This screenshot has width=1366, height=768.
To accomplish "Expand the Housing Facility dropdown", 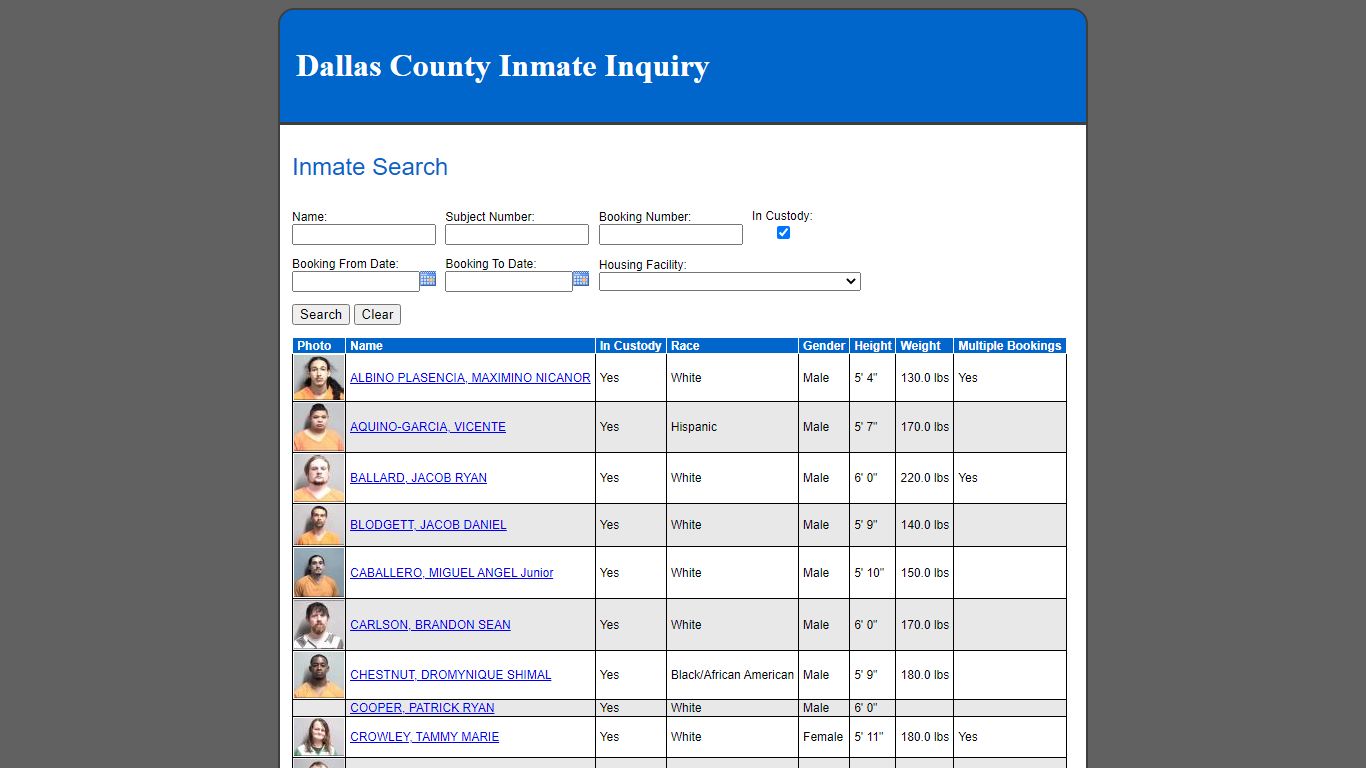I will coord(729,282).
